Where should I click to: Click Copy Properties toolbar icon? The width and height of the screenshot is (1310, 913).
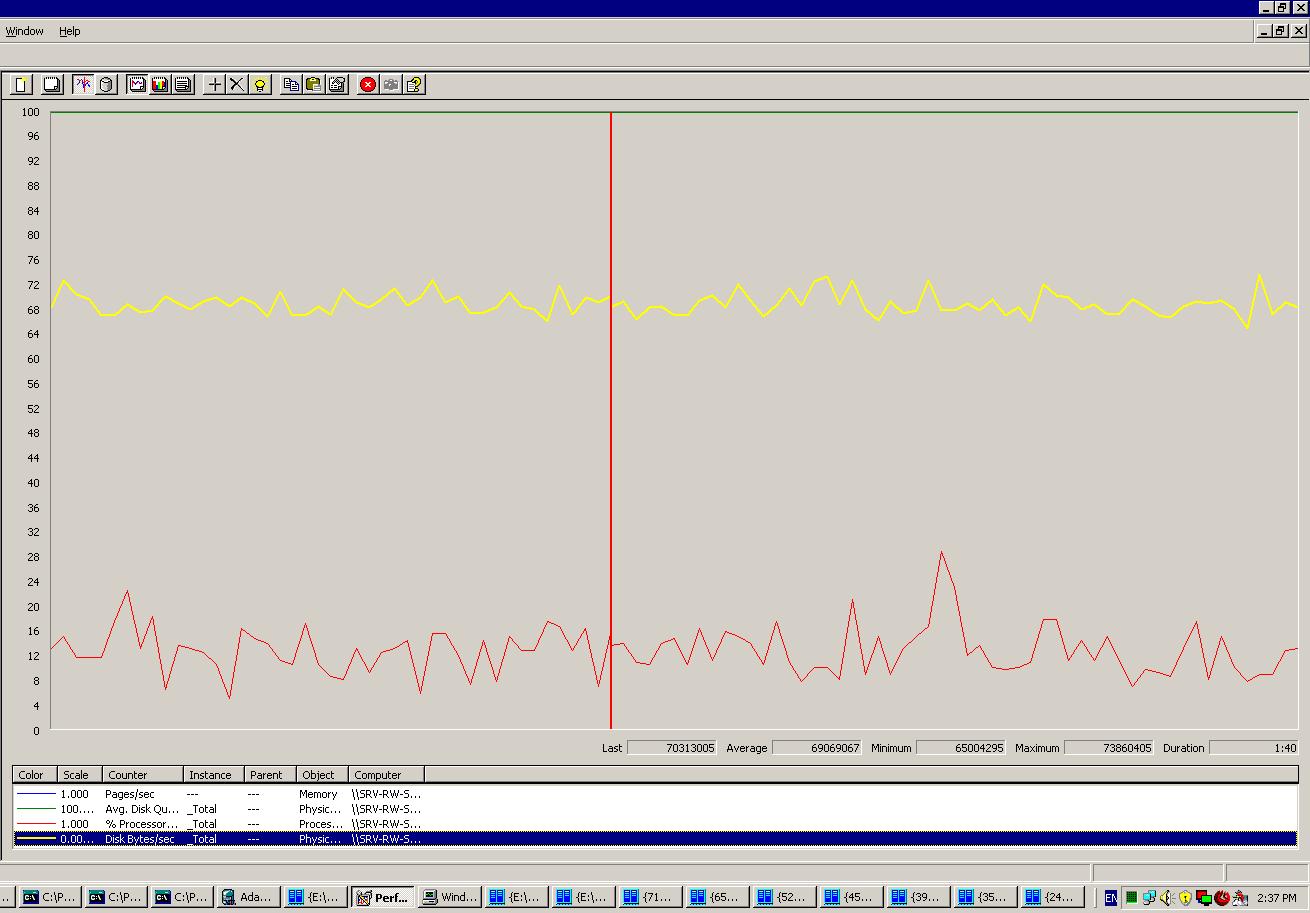coord(291,85)
